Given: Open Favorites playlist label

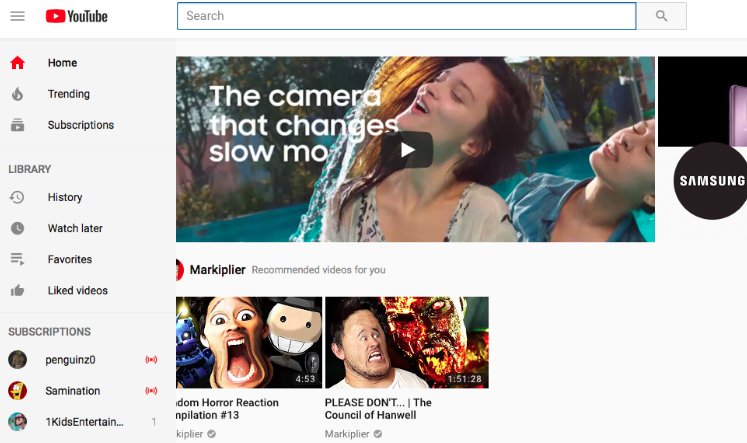Looking at the screenshot, I should pos(70,259).
